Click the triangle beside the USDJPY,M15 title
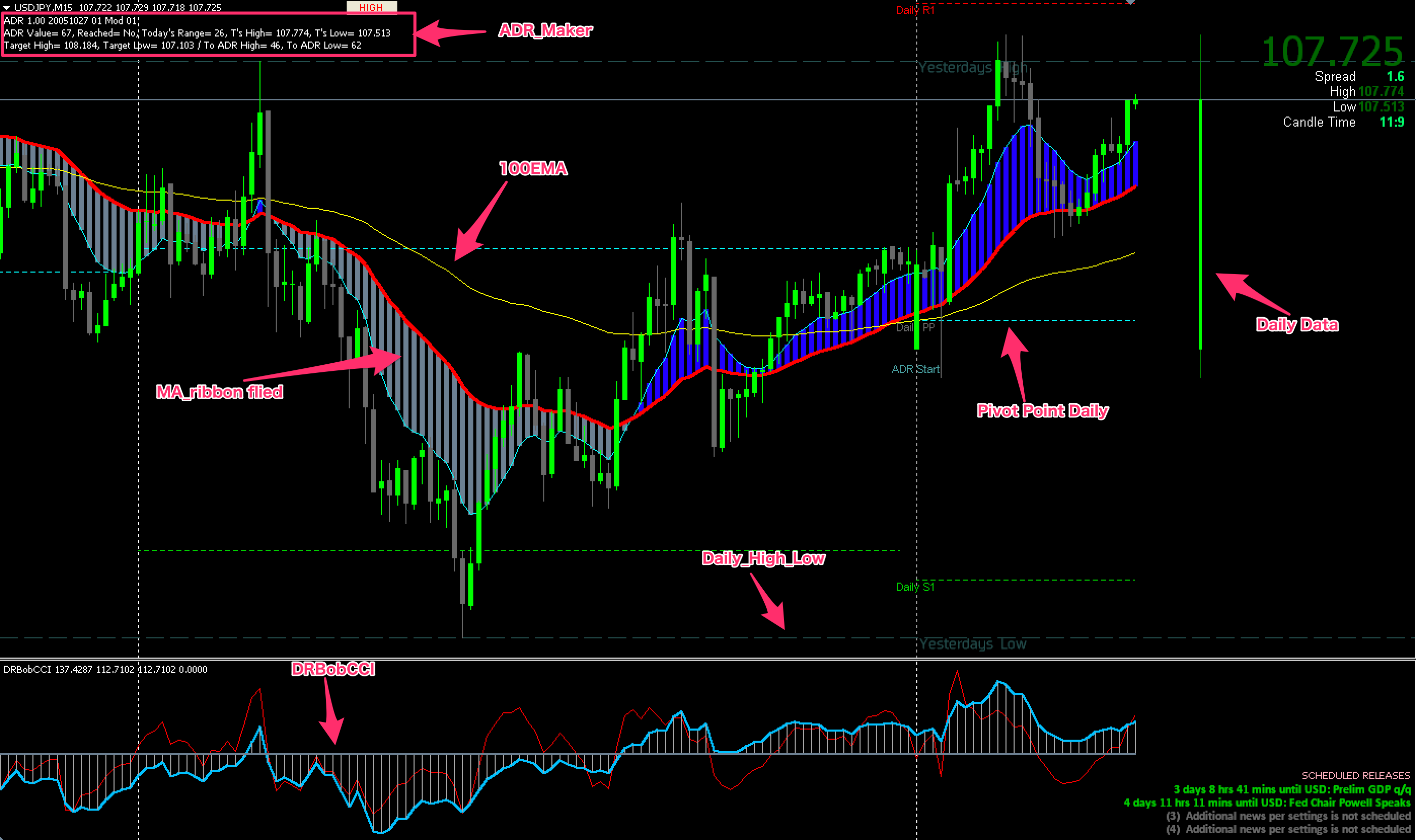The width and height of the screenshot is (1416, 840). (x=7, y=8)
